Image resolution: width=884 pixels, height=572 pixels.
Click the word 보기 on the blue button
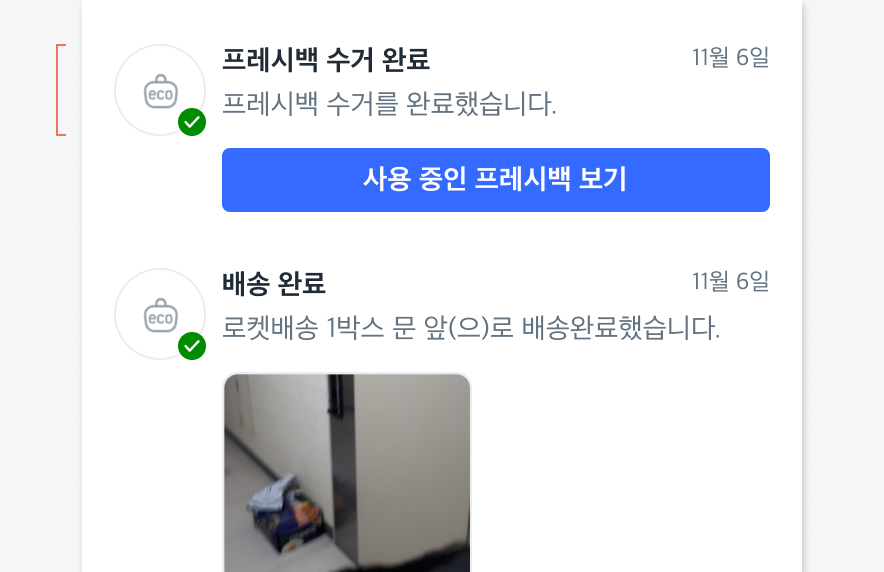603,179
